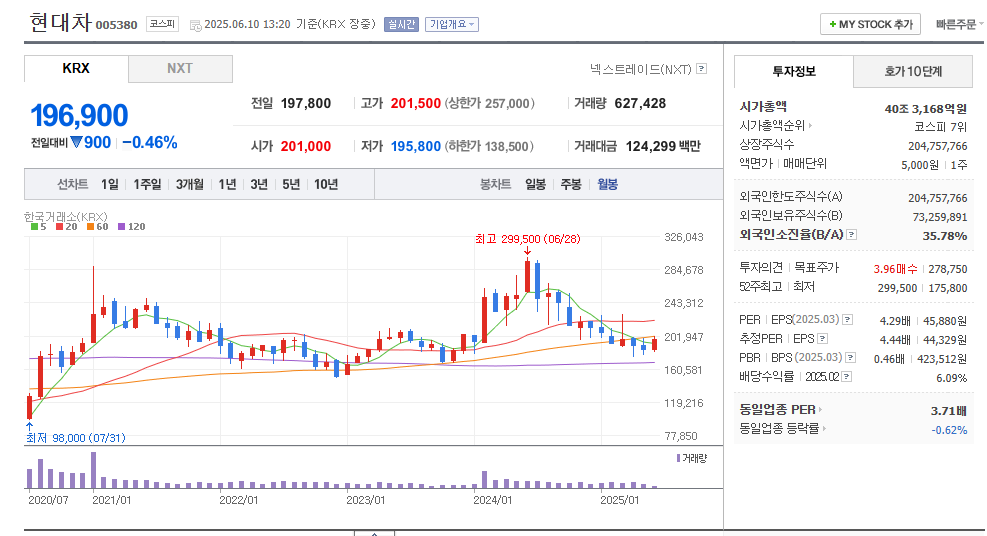Click the current price 196,900

tap(79, 116)
